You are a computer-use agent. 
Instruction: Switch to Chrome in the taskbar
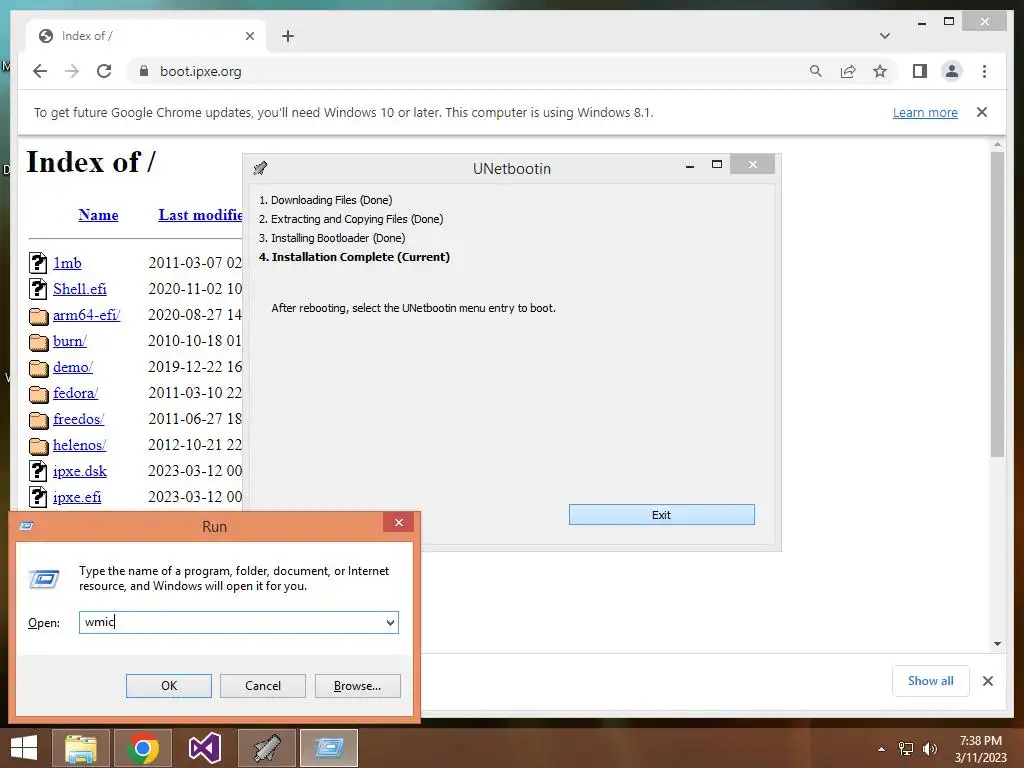[x=142, y=748]
